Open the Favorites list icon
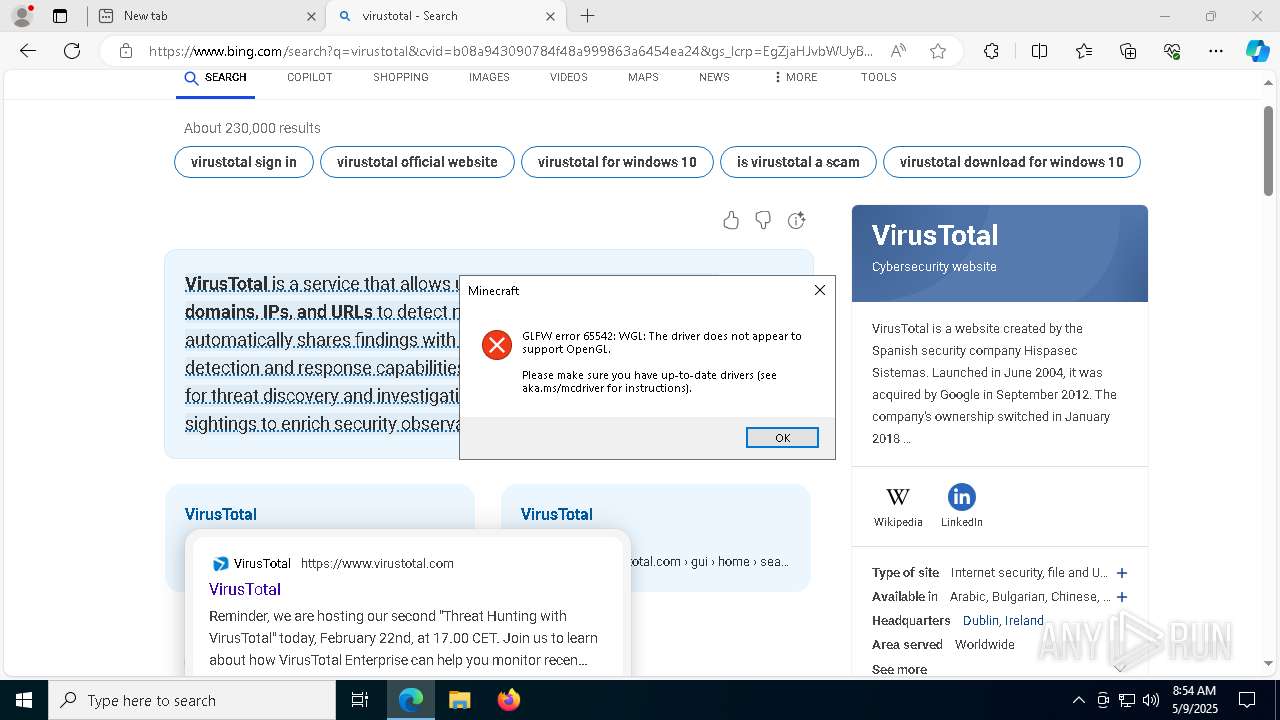1280x720 pixels. pos(1084,51)
